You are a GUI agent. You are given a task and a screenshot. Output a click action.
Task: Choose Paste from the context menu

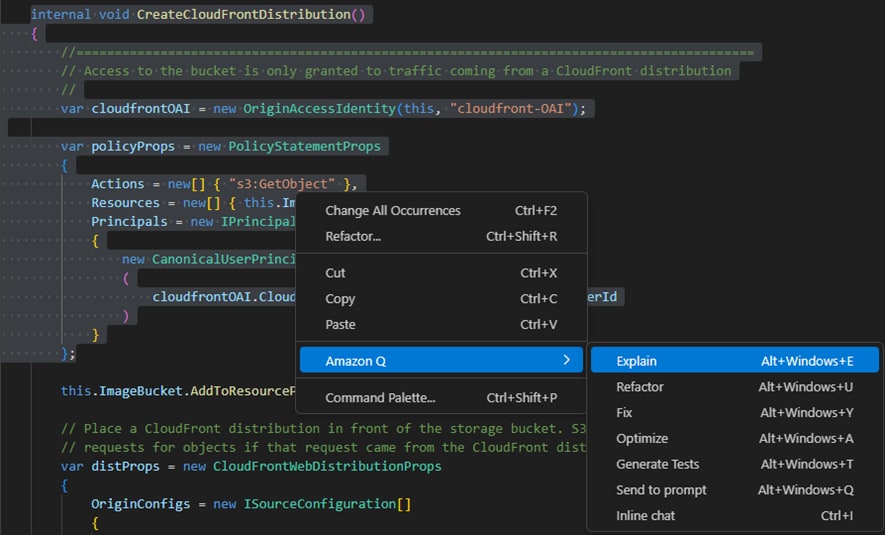tap(340, 325)
